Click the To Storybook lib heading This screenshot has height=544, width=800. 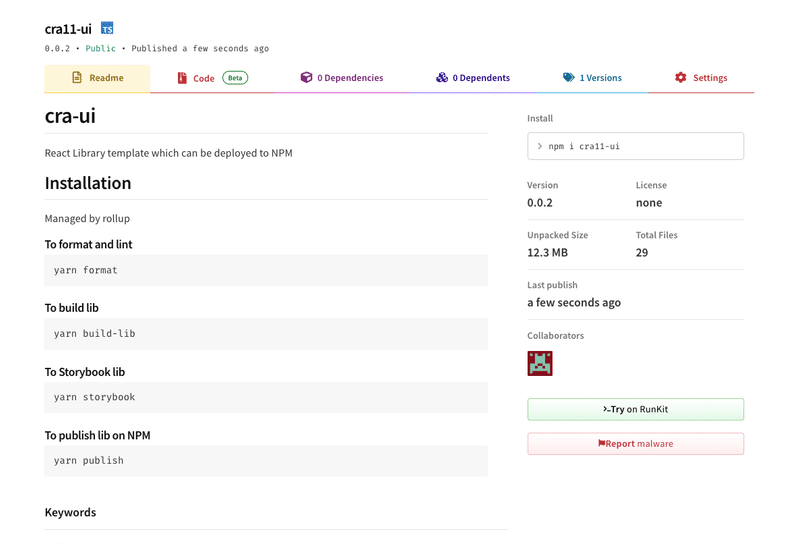(x=85, y=372)
